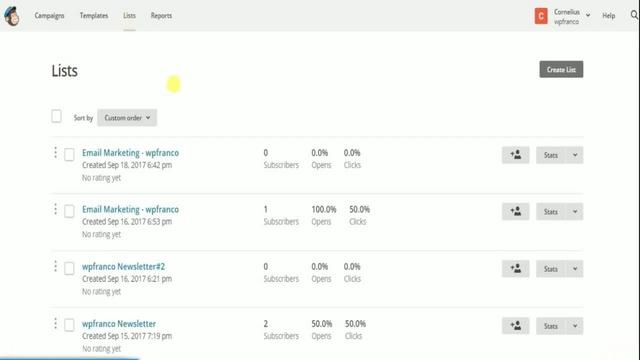Expand Stats arrow for Sep 16 6:53 pm list
The image size is (640, 360).
575,211
